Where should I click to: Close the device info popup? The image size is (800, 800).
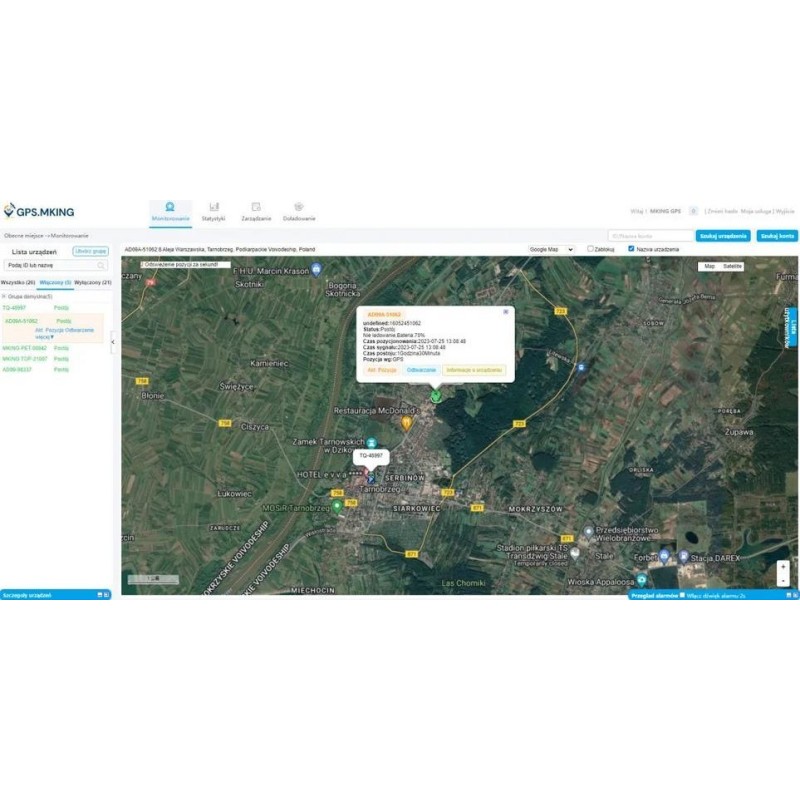pos(505,312)
